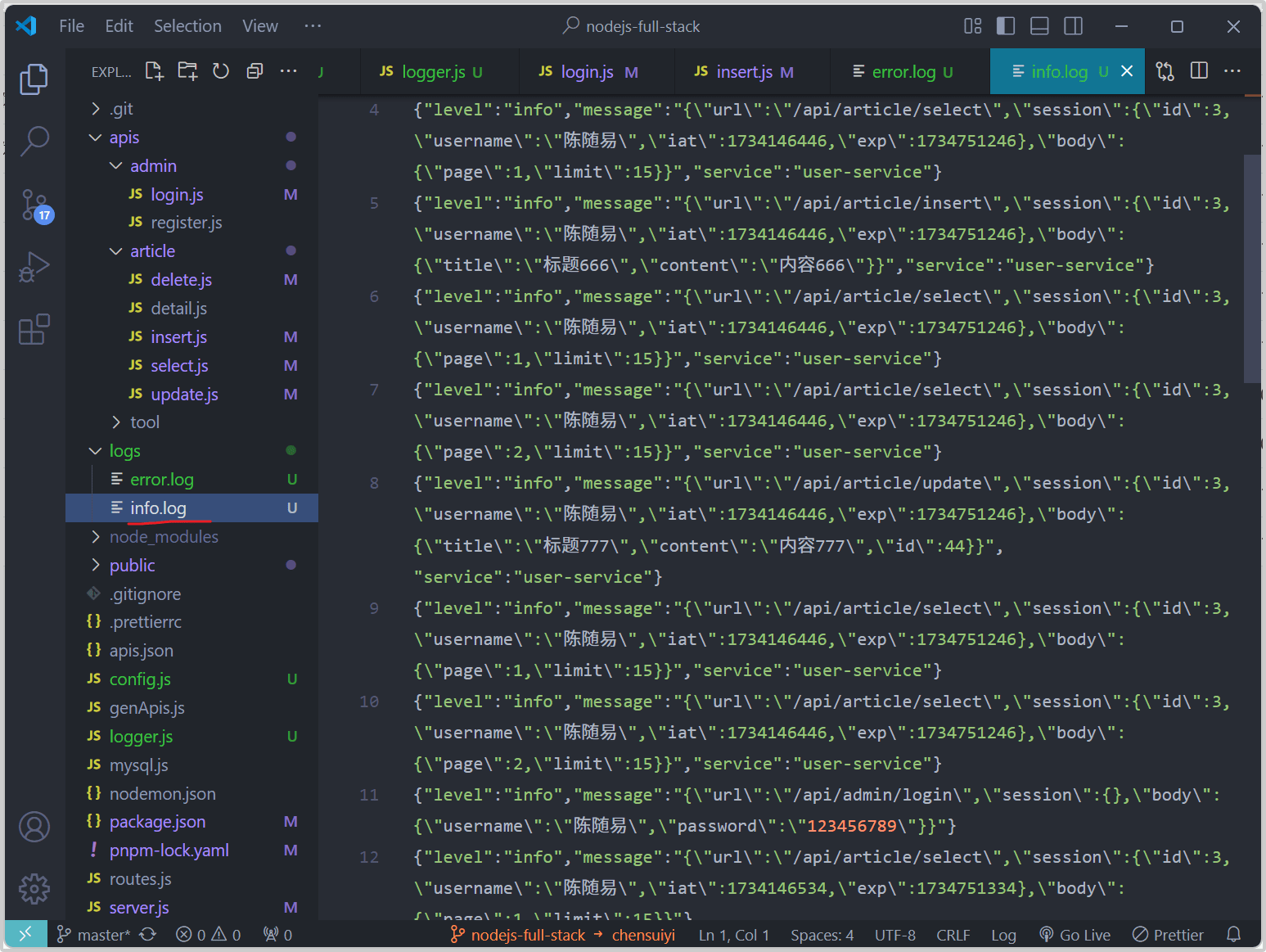Viewport: 1266px width, 952px height.
Task: Select error.log in the logs folder
Action: [x=191, y=480]
